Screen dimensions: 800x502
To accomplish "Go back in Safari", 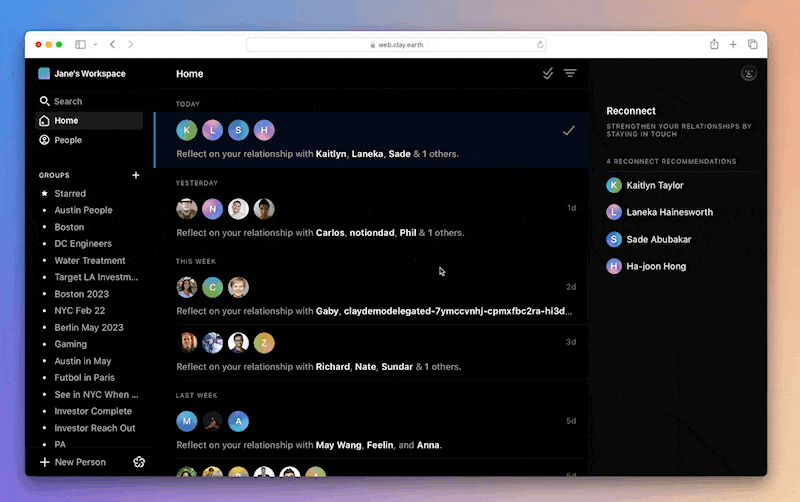I will (112, 44).
